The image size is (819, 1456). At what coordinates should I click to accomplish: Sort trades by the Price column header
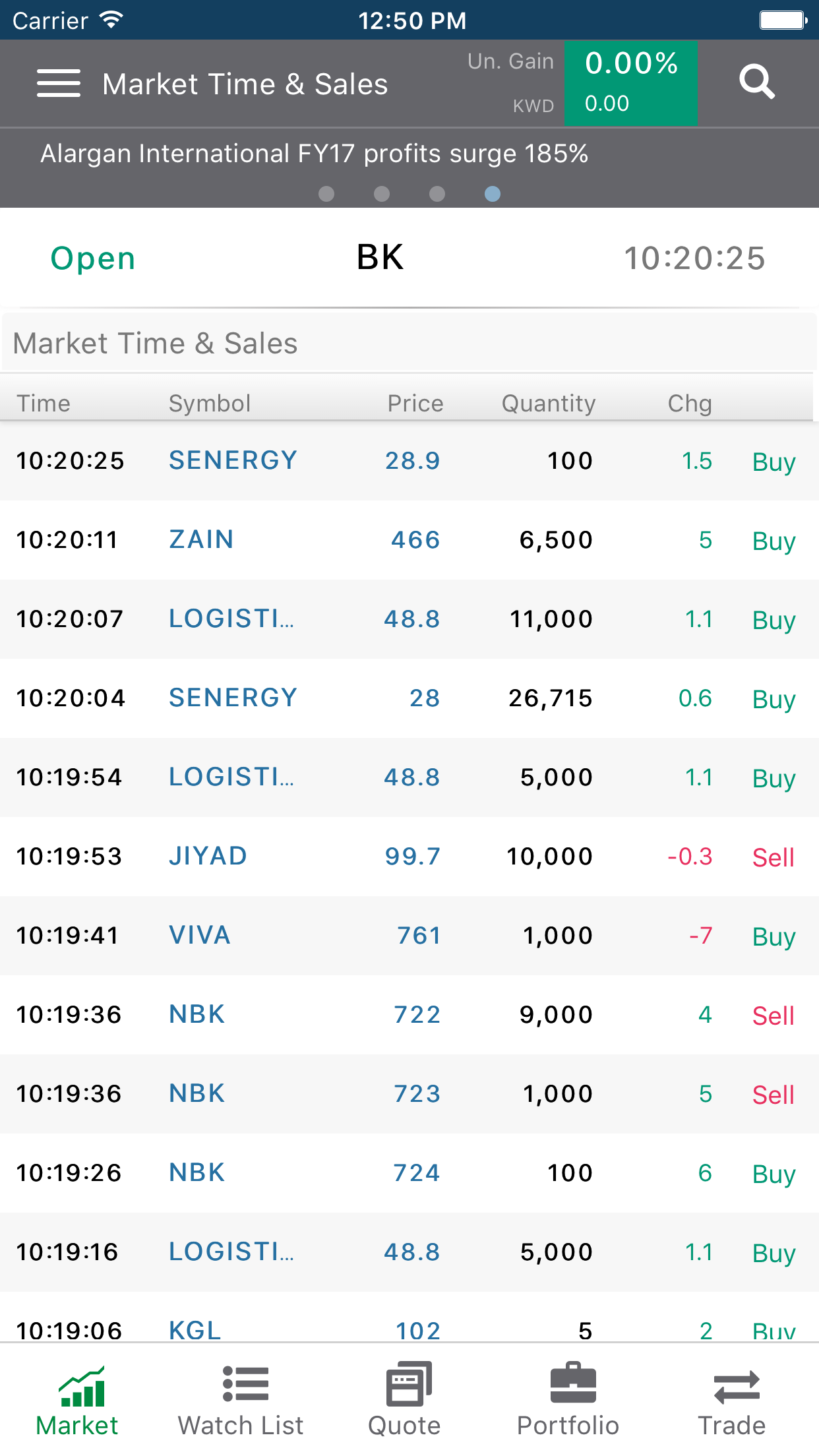[415, 404]
